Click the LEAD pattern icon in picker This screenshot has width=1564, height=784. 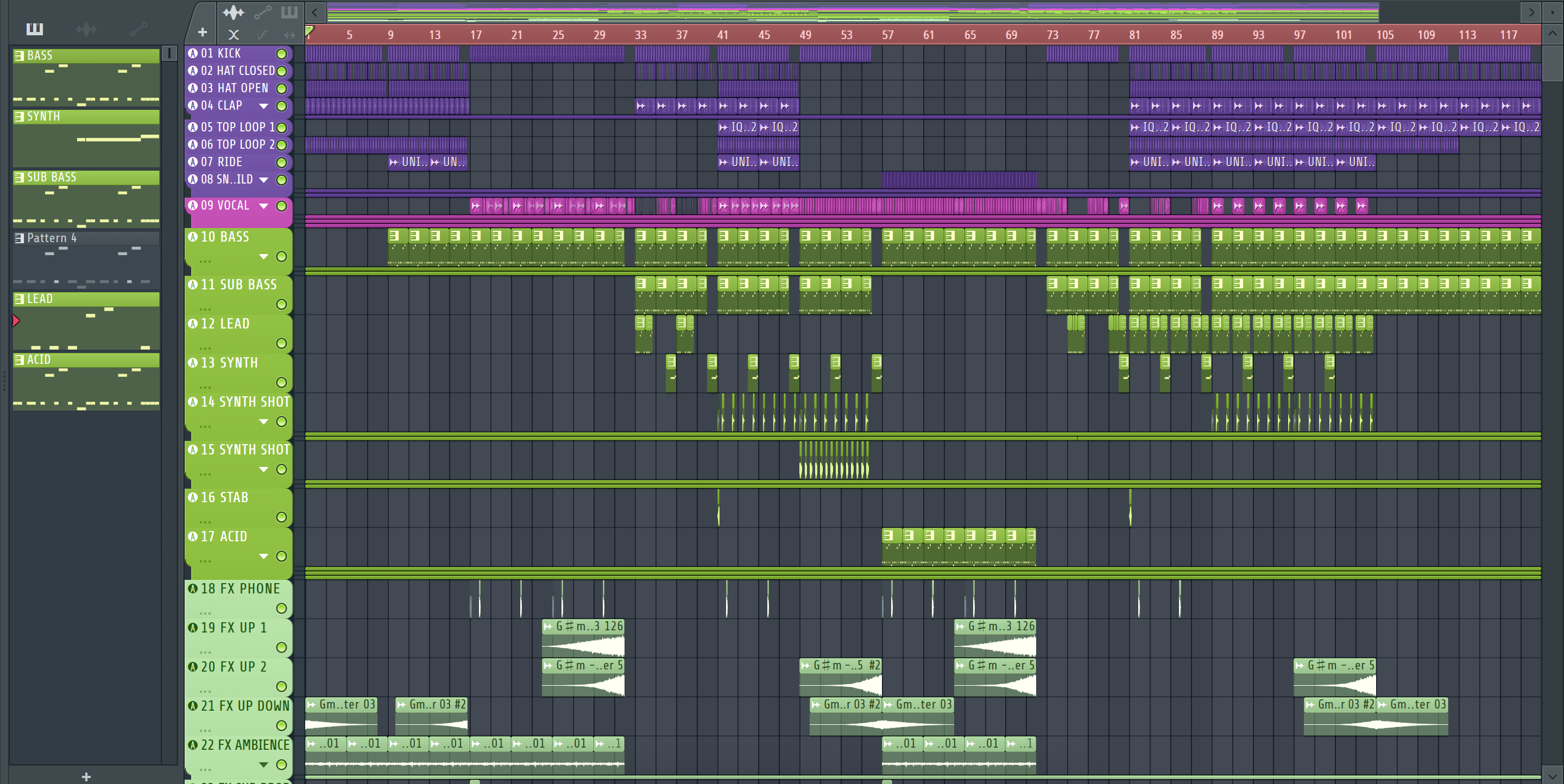(x=20, y=299)
